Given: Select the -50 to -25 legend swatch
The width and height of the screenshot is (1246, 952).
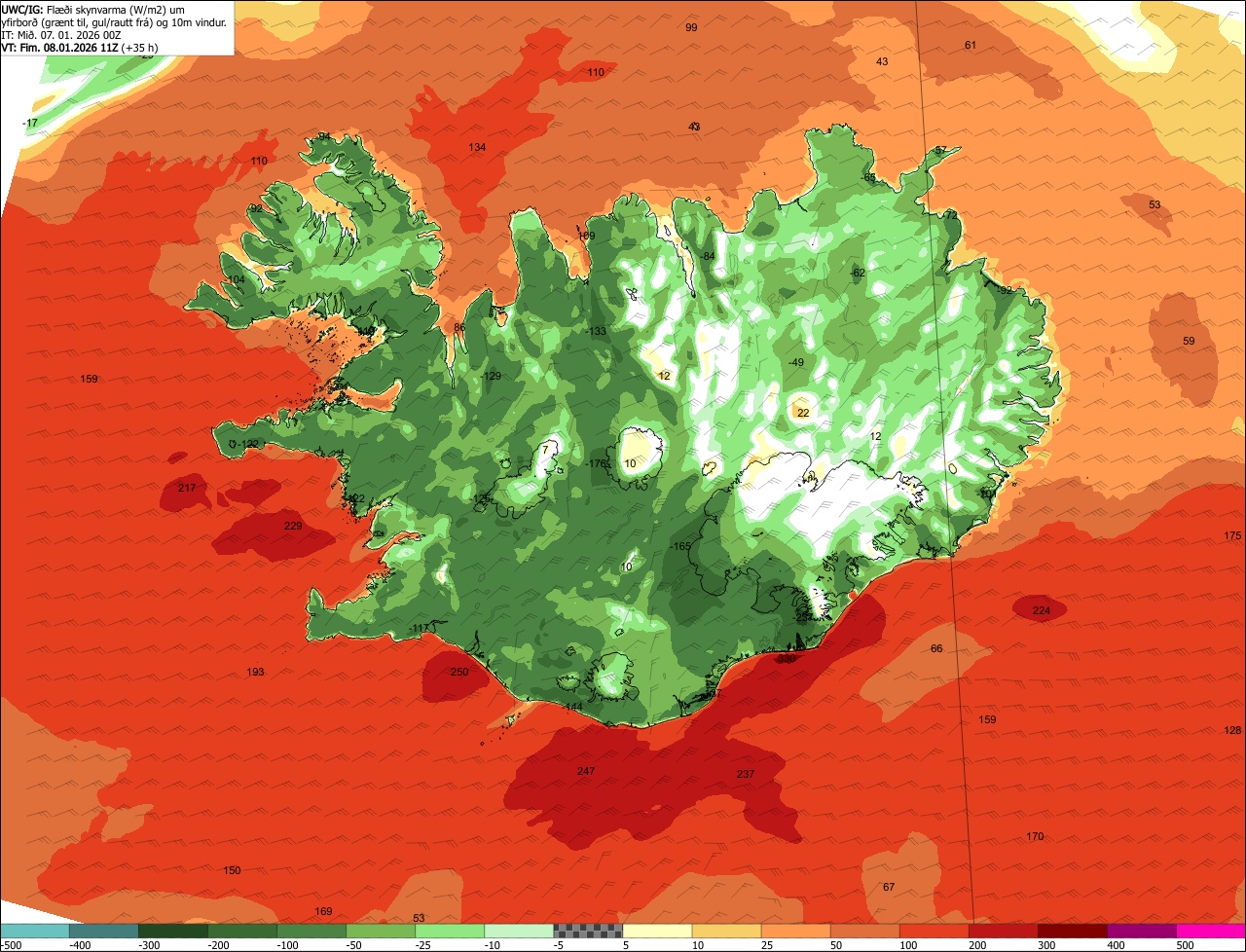Looking at the screenshot, I should click(x=381, y=931).
